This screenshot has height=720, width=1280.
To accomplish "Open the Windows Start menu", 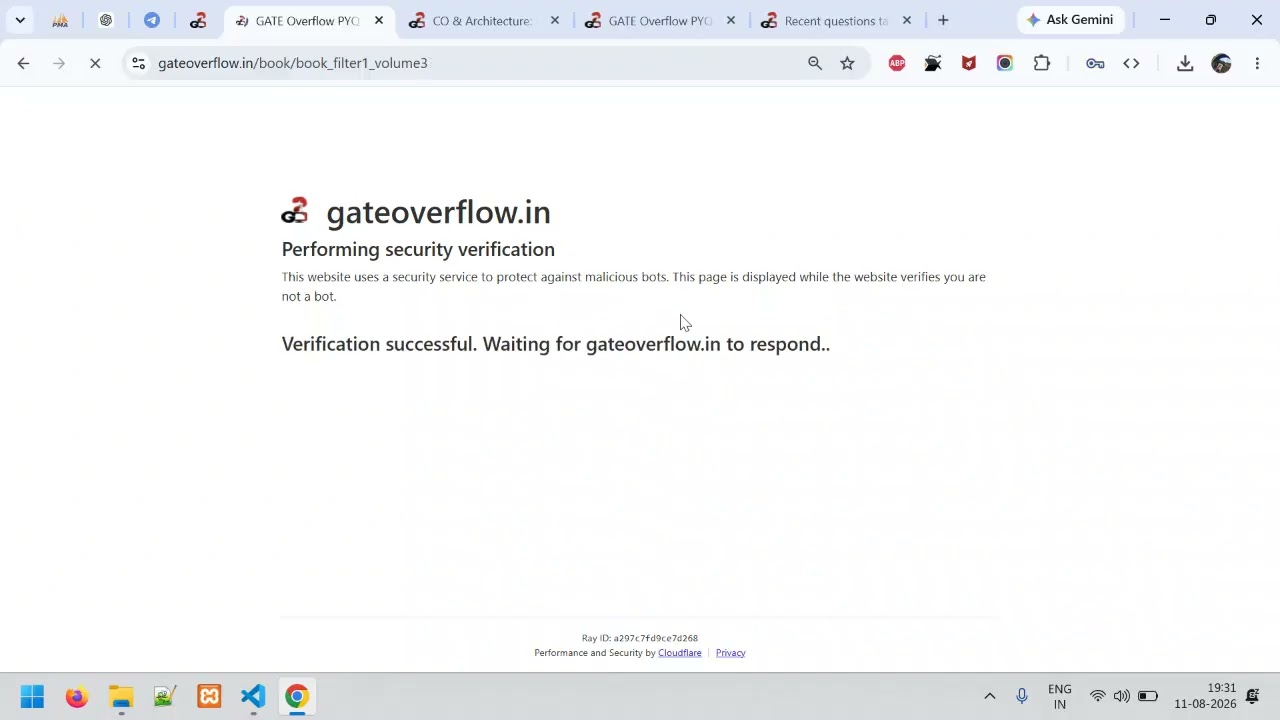I will tap(32, 697).
